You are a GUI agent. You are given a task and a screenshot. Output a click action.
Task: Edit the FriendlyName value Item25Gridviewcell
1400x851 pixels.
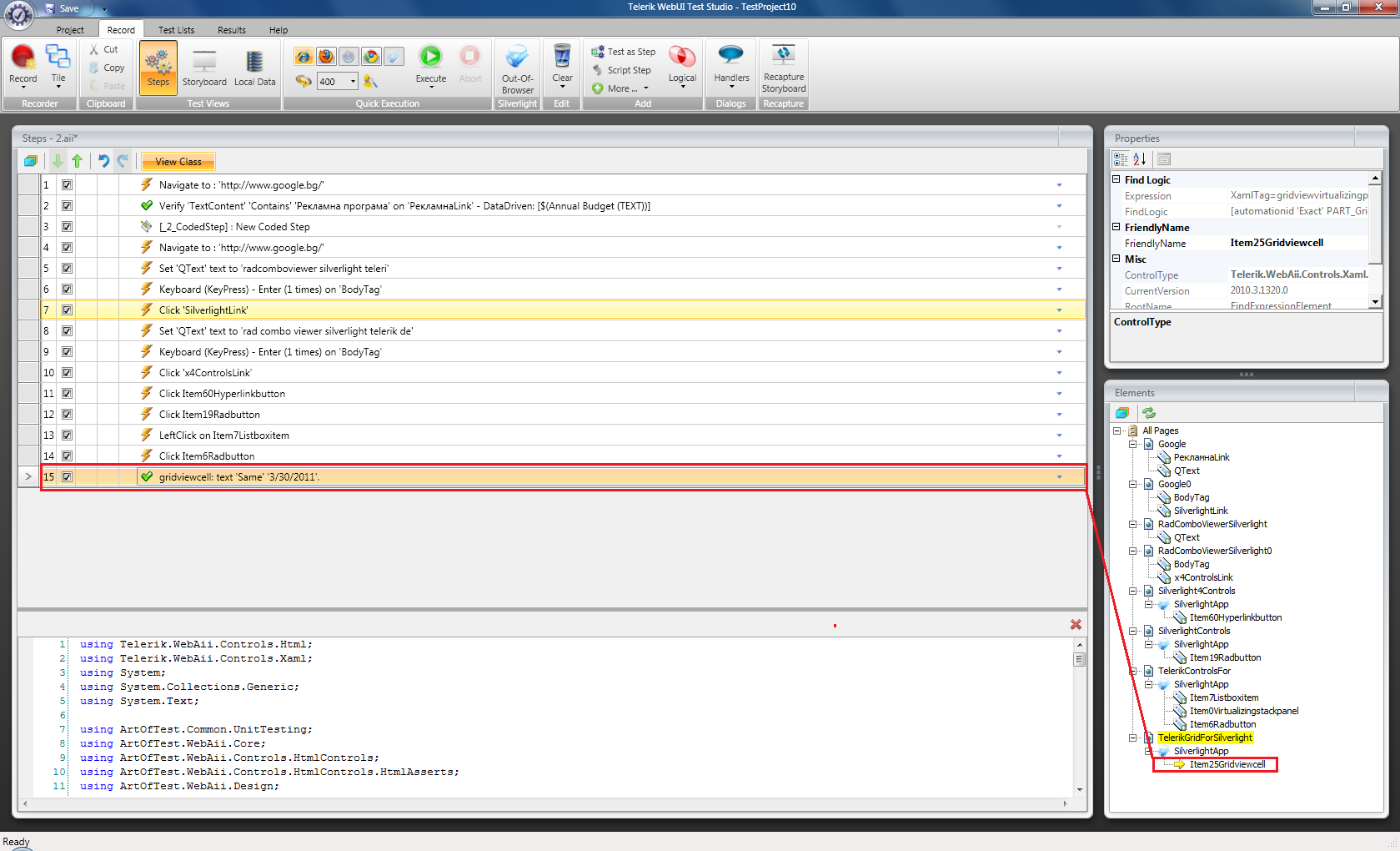tap(1297, 243)
